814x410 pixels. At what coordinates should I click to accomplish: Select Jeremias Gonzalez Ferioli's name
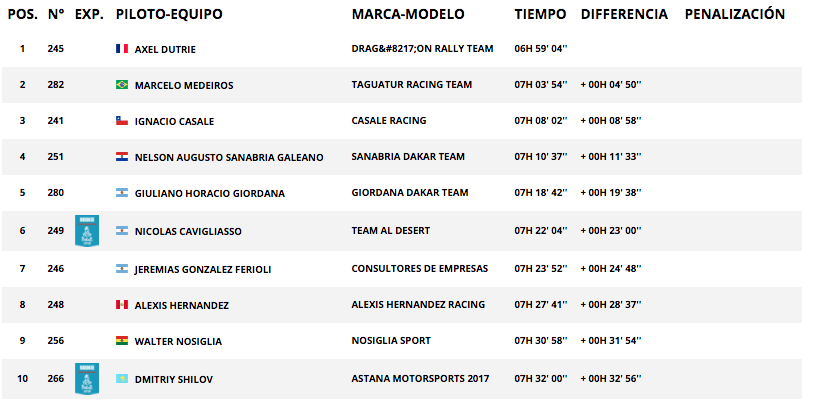203,269
